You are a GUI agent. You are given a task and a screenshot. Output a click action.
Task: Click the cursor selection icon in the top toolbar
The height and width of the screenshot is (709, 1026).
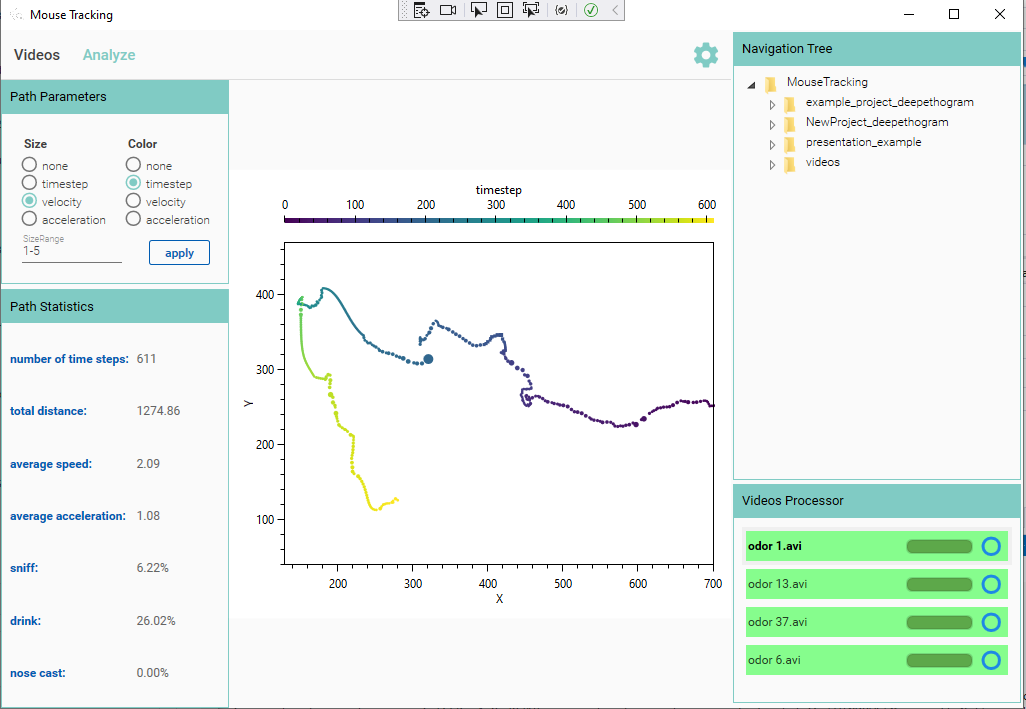pos(478,9)
